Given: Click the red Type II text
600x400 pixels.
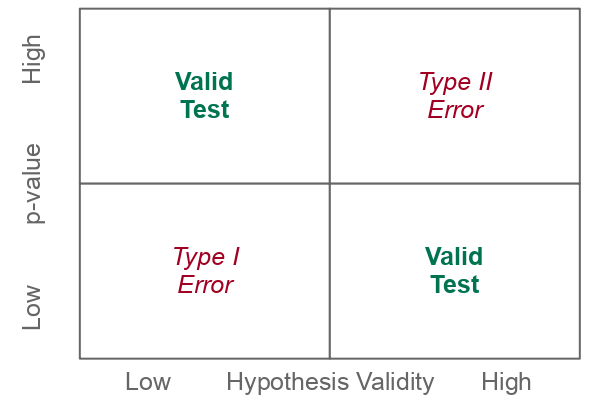Looking at the screenshot, I should (455, 82).
